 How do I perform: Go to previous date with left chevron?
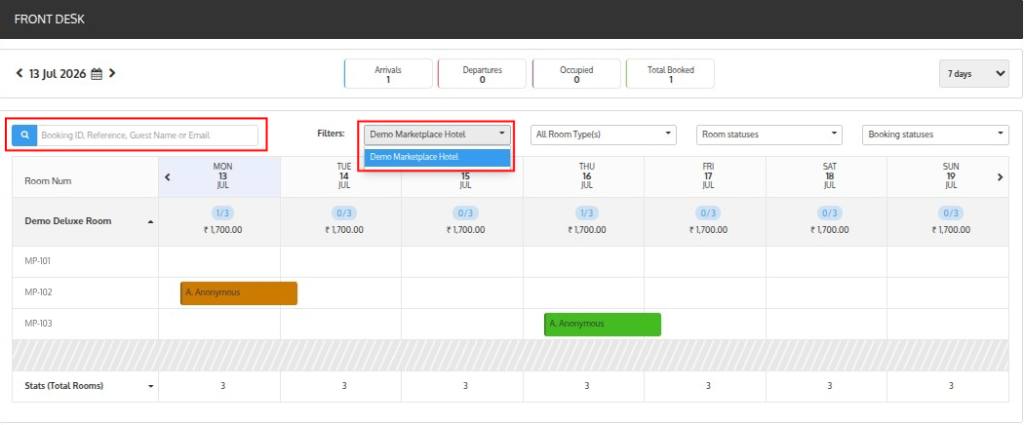tap(19, 73)
